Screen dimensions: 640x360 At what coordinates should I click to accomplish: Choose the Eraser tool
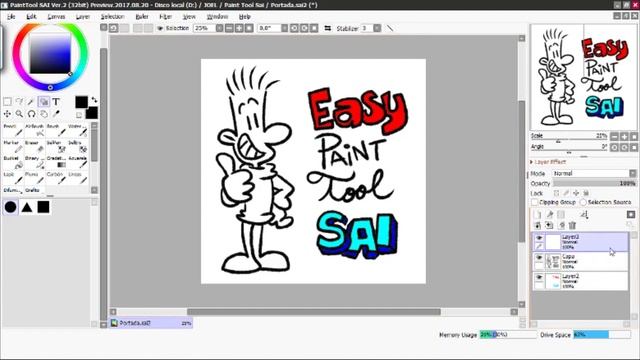(x=34, y=146)
